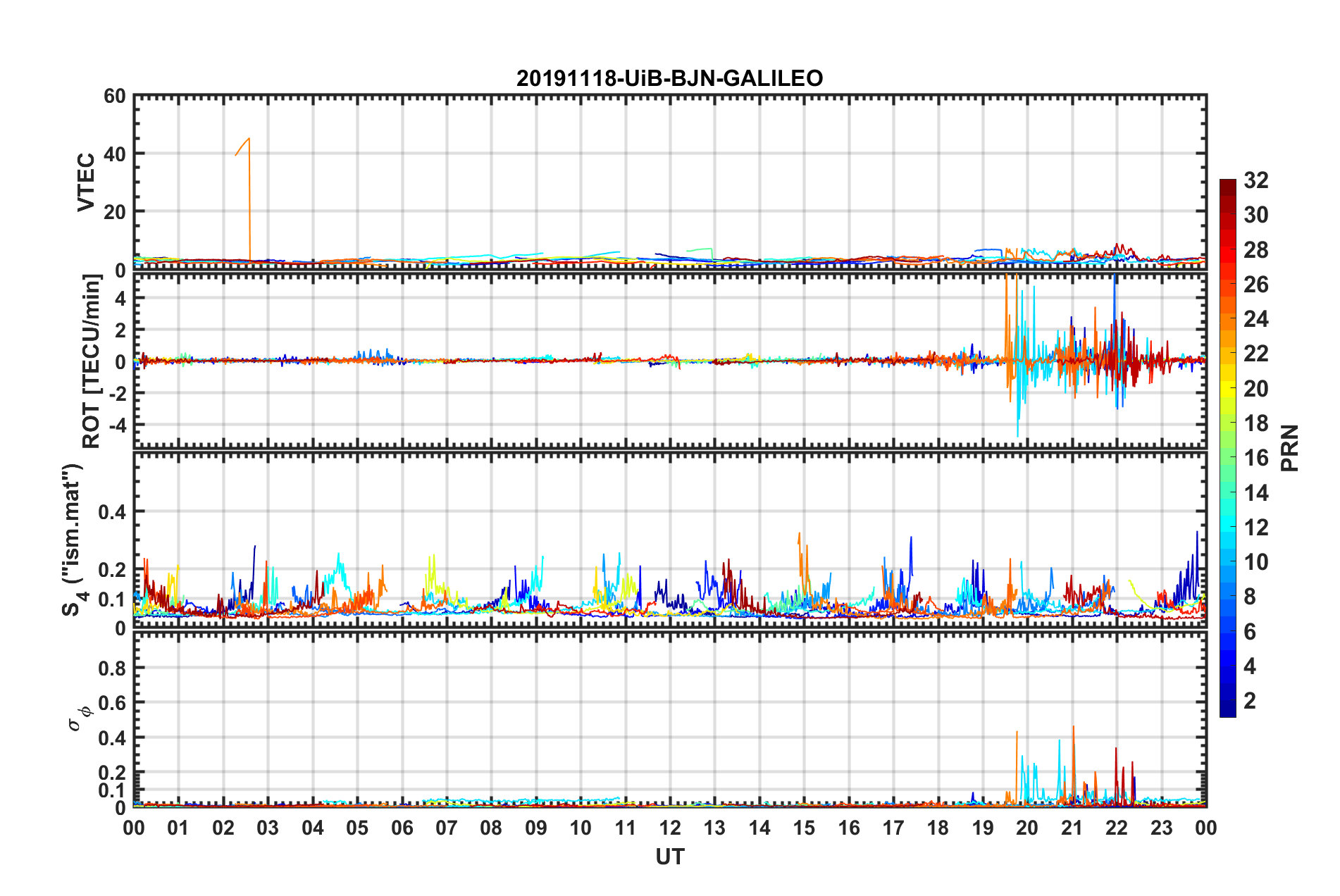
Task: Click PRN colorbar tick label "2"
Action: (x=1250, y=700)
